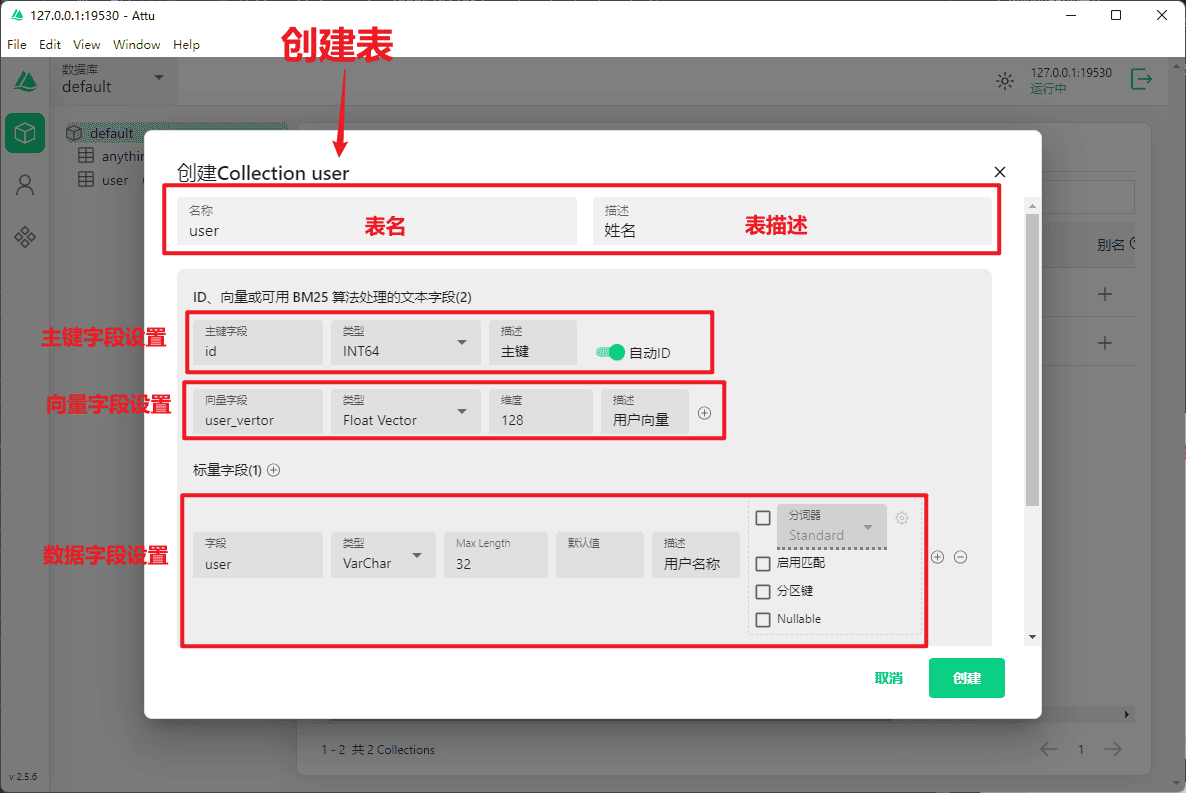
Task: Close the Create Collection dialog
Action: pos(1000,172)
